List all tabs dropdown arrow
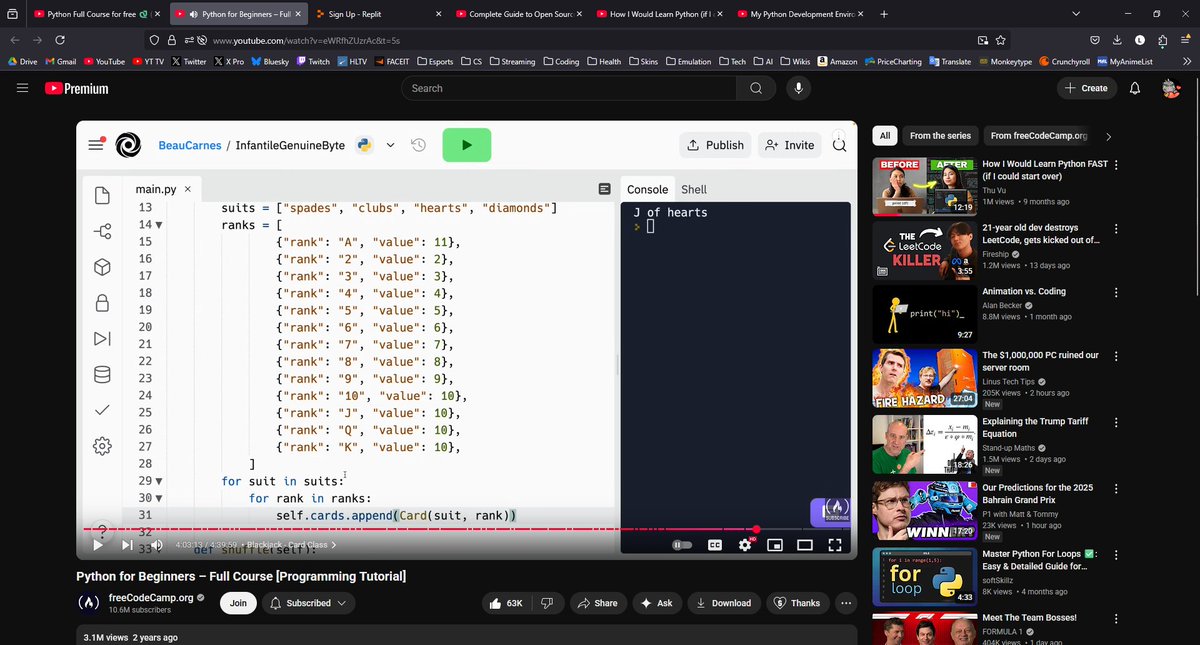Screen dimensions: 1200x645 (1075, 14)
